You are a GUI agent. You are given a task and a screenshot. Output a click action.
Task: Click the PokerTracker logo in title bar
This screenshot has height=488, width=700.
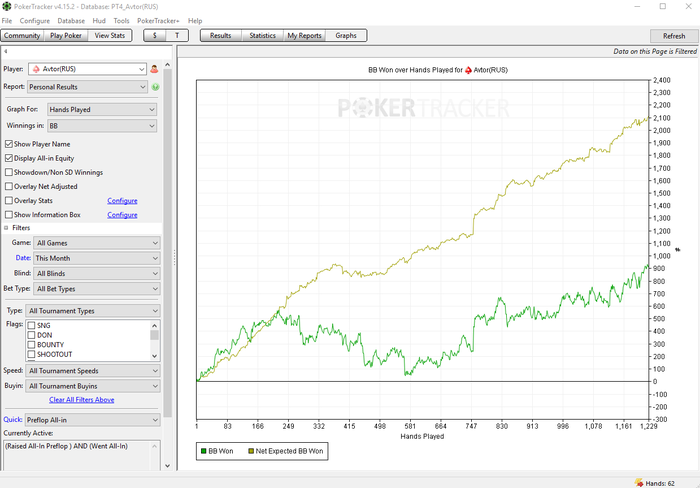[7, 7]
